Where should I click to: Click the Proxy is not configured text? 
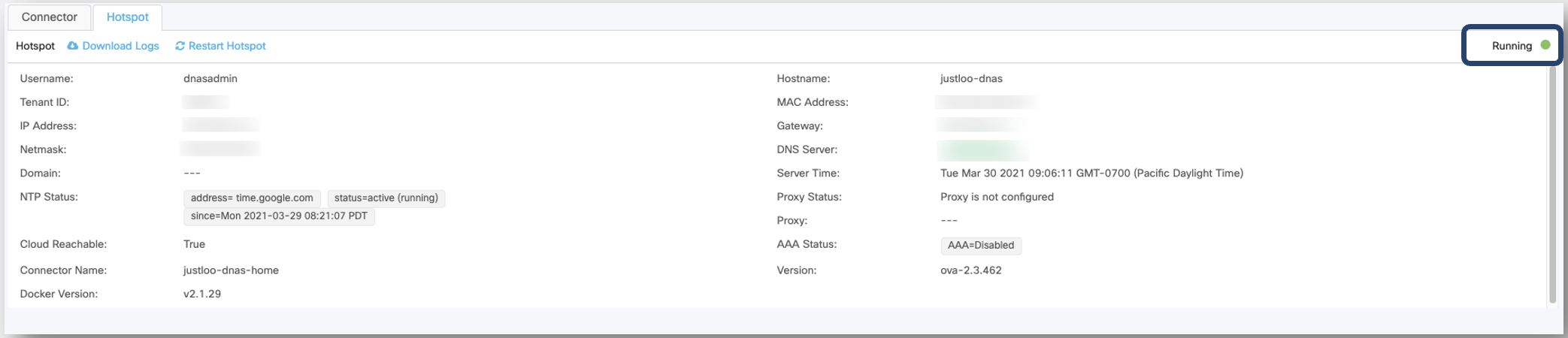pos(997,197)
